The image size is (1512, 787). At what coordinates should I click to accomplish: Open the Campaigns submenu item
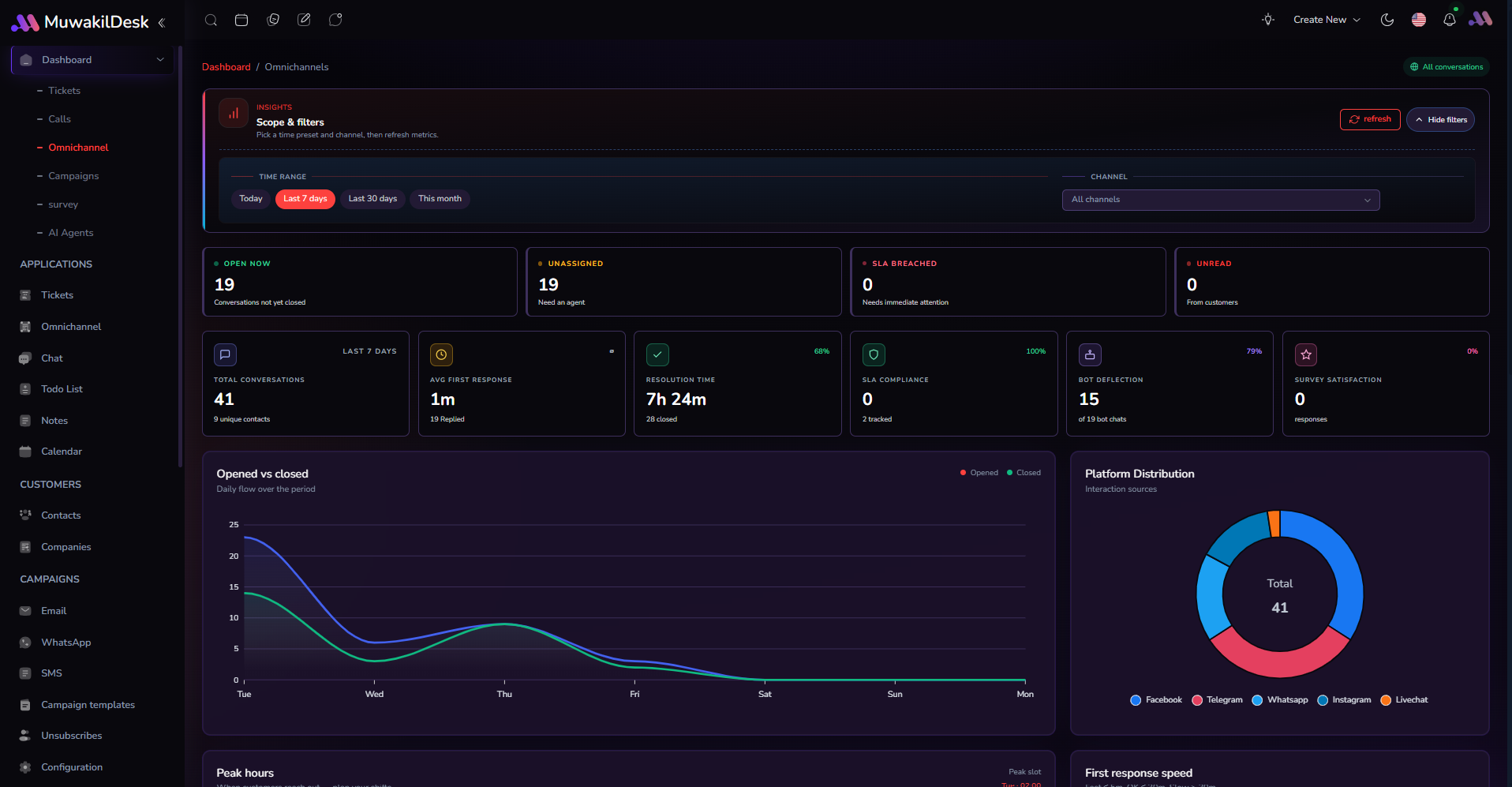[x=73, y=176]
